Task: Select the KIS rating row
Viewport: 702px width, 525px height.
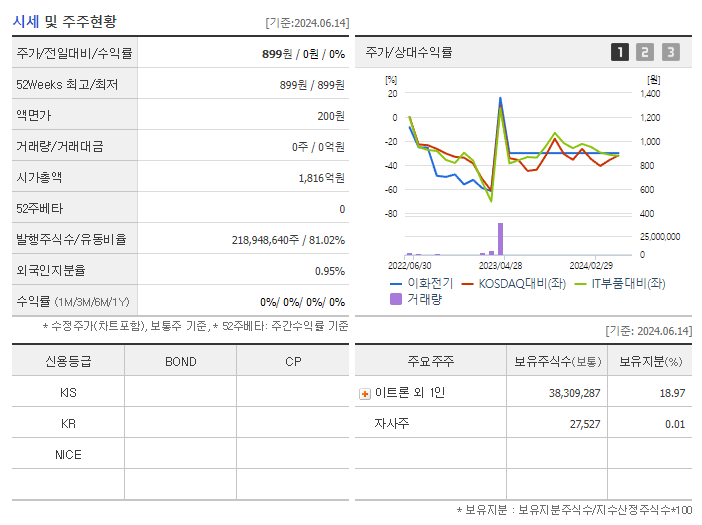Action: (180, 393)
